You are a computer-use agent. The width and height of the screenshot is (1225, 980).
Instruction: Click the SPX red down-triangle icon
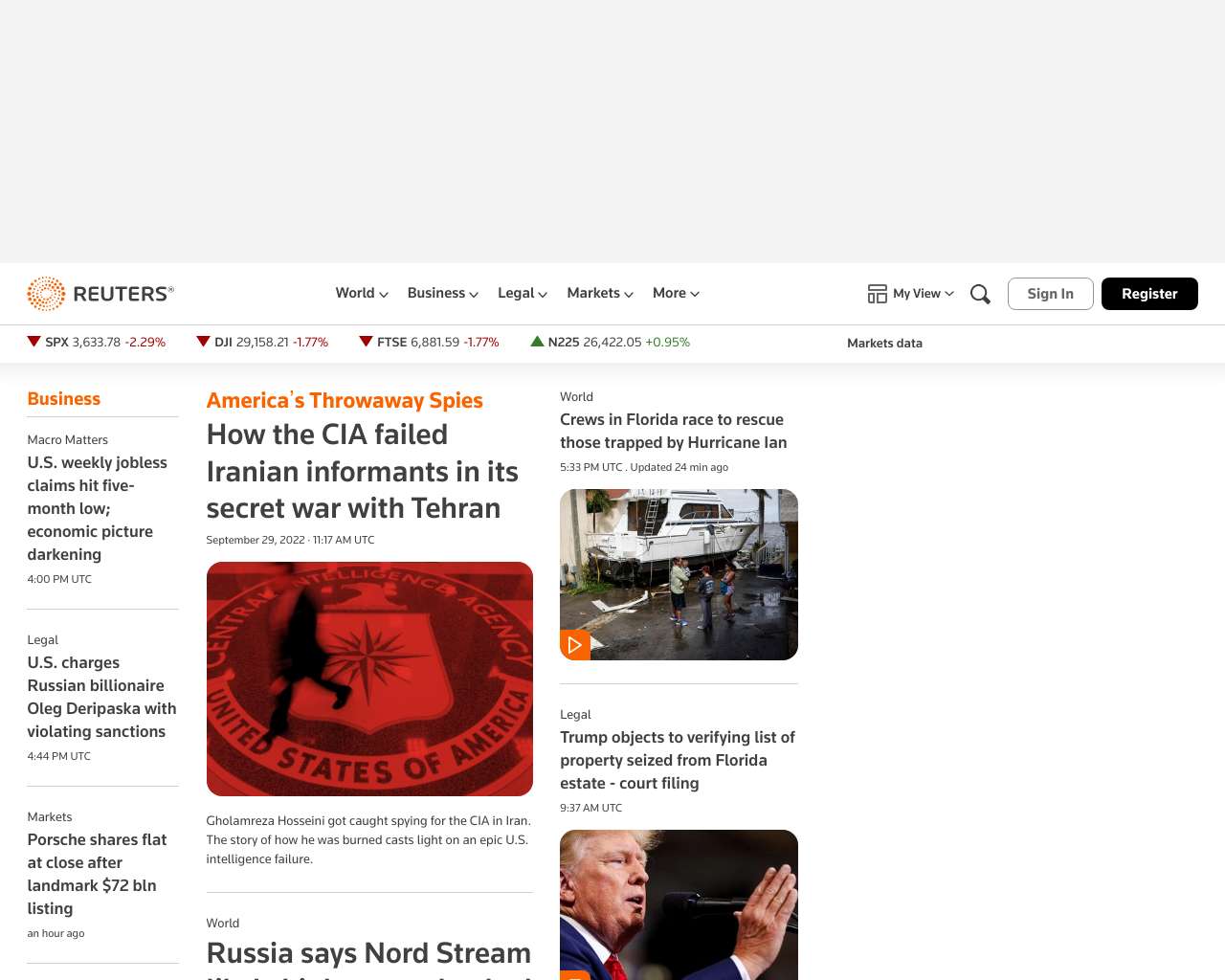33,342
